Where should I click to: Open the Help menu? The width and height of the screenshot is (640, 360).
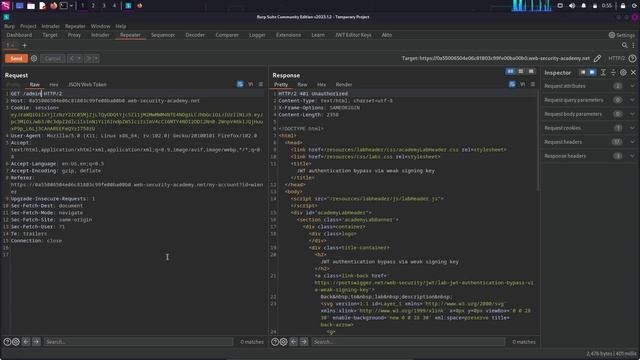(121, 26)
